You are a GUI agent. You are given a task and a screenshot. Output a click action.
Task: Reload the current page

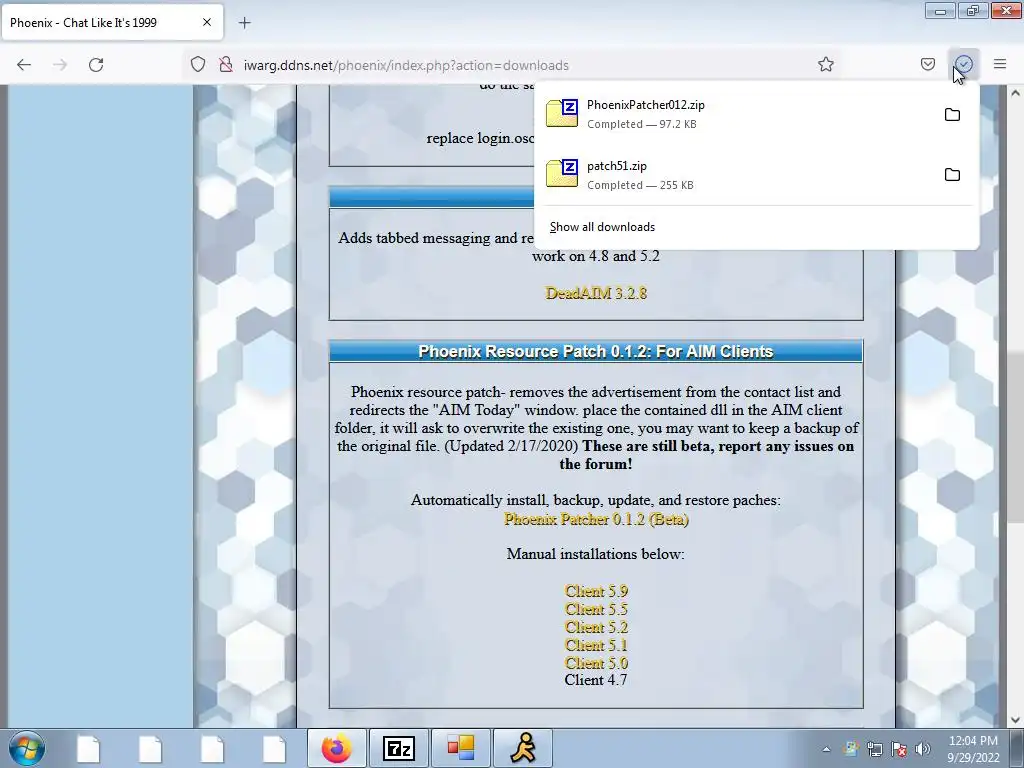[x=96, y=65]
